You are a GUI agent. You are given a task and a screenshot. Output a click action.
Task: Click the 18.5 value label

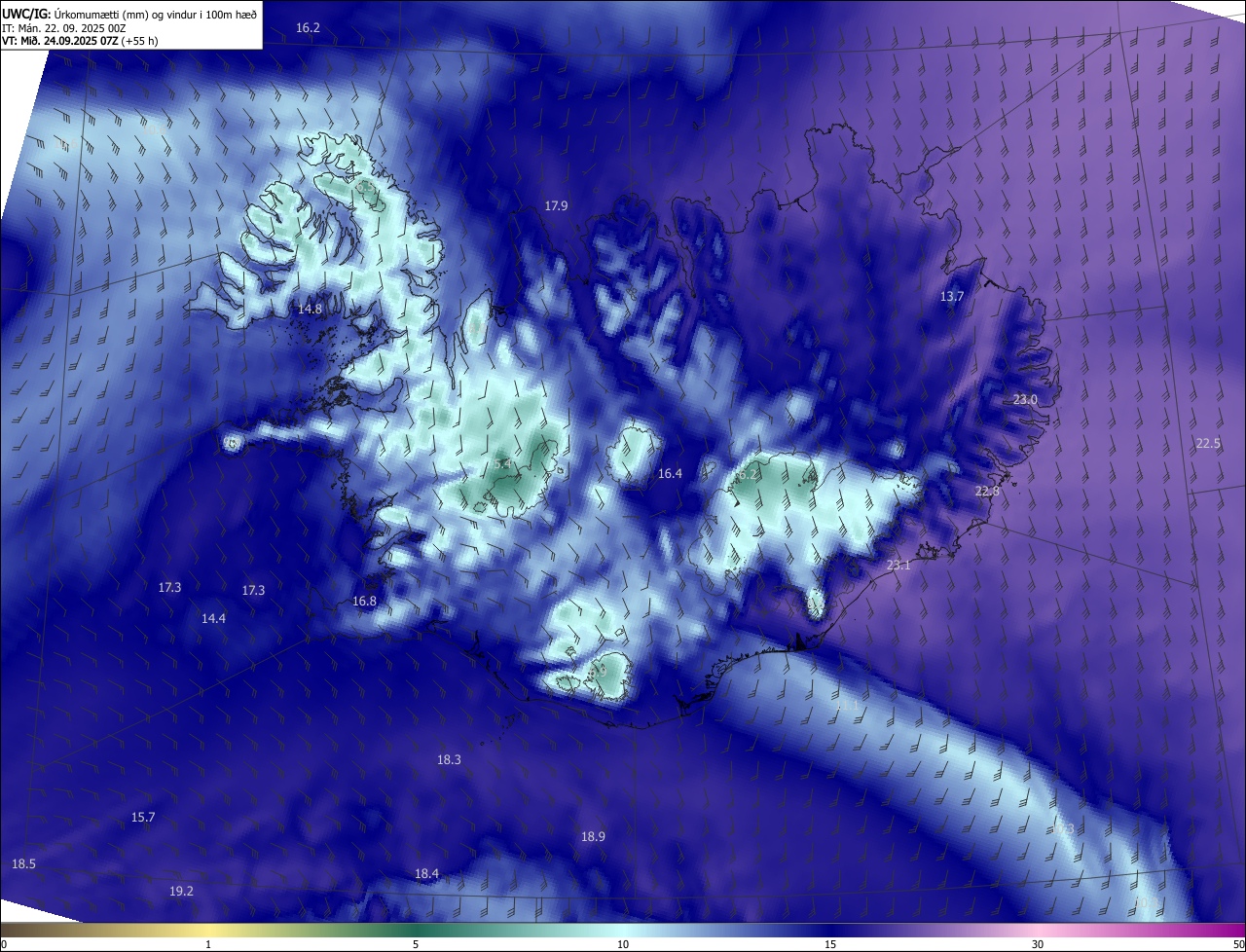(23, 864)
